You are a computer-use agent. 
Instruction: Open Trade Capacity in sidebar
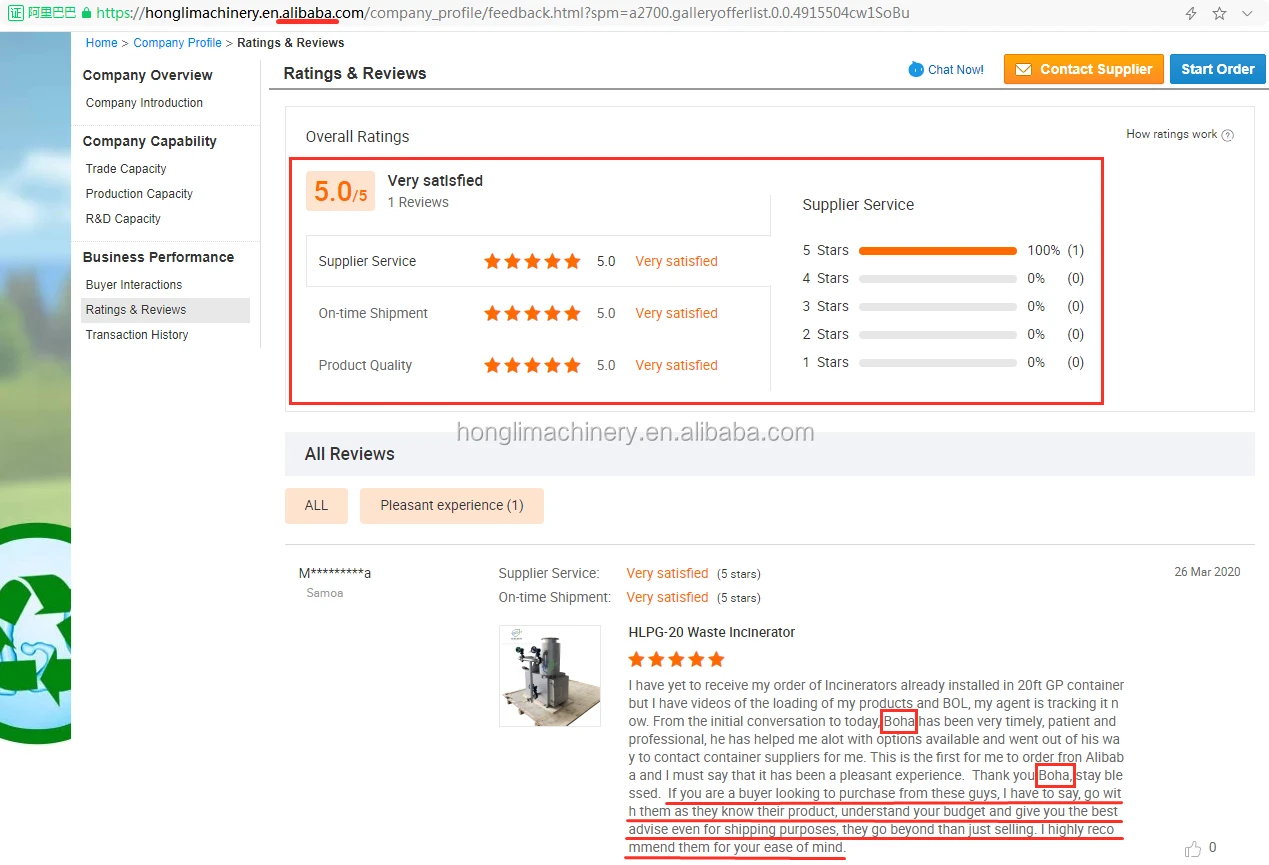pos(126,169)
